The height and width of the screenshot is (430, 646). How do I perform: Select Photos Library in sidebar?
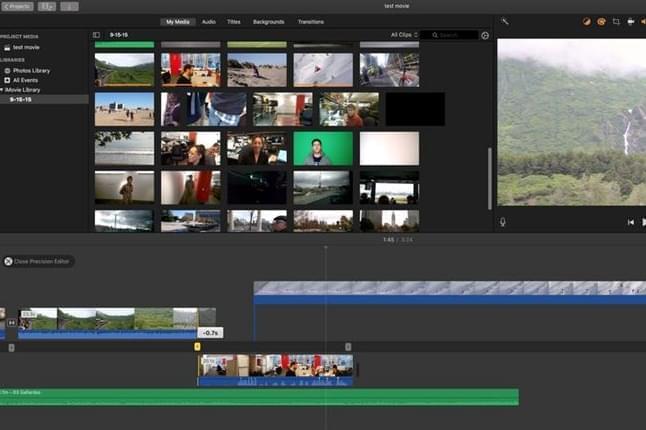point(31,70)
